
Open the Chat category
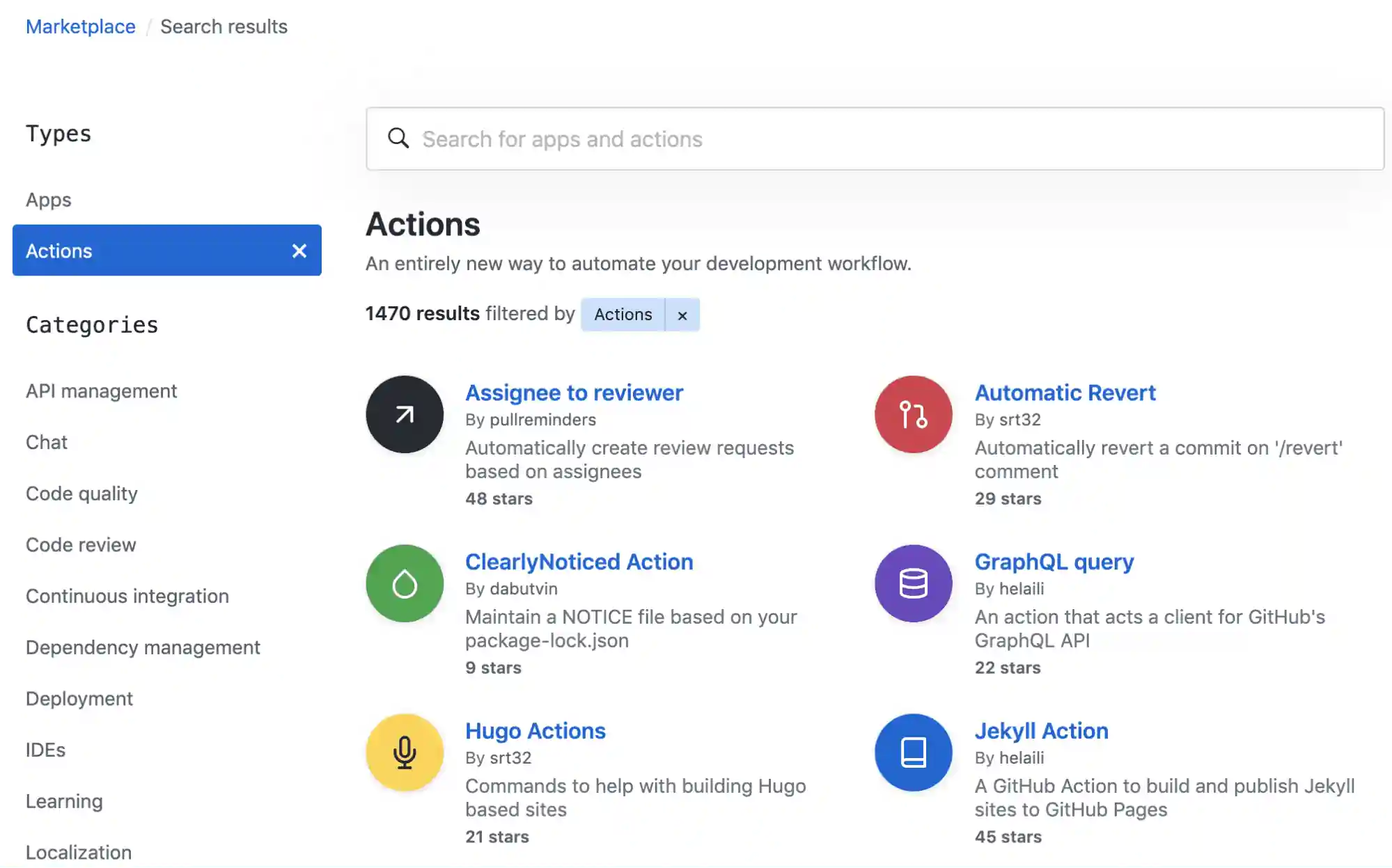(47, 443)
